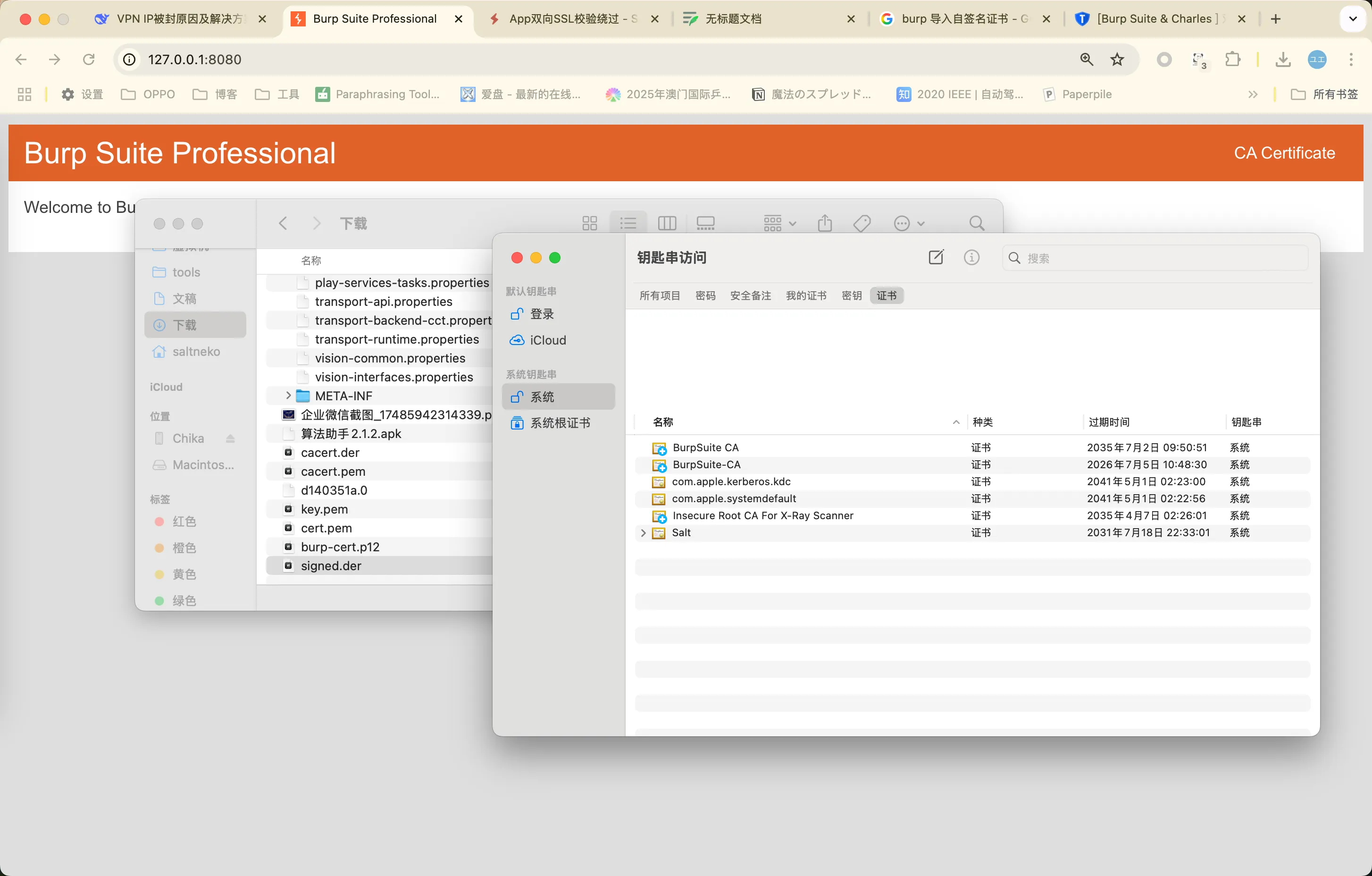Screen dimensions: 1372x876
Task: Open the Chrome three-dot menu
Action: point(1351,59)
